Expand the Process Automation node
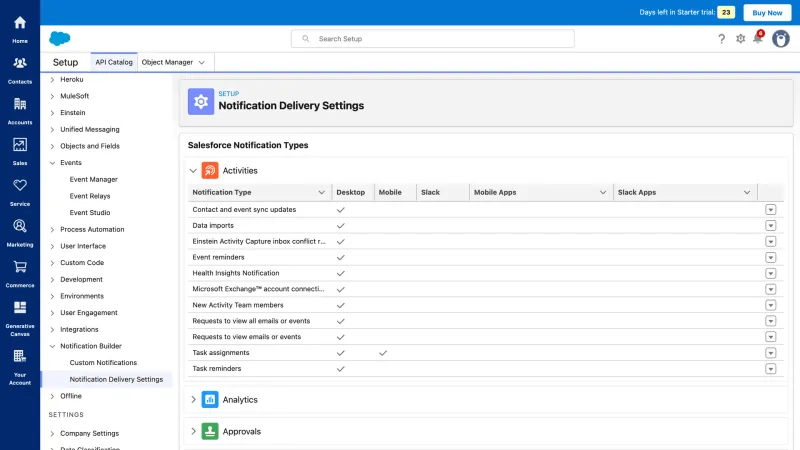Viewport: 800px width, 450px height. (52, 230)
